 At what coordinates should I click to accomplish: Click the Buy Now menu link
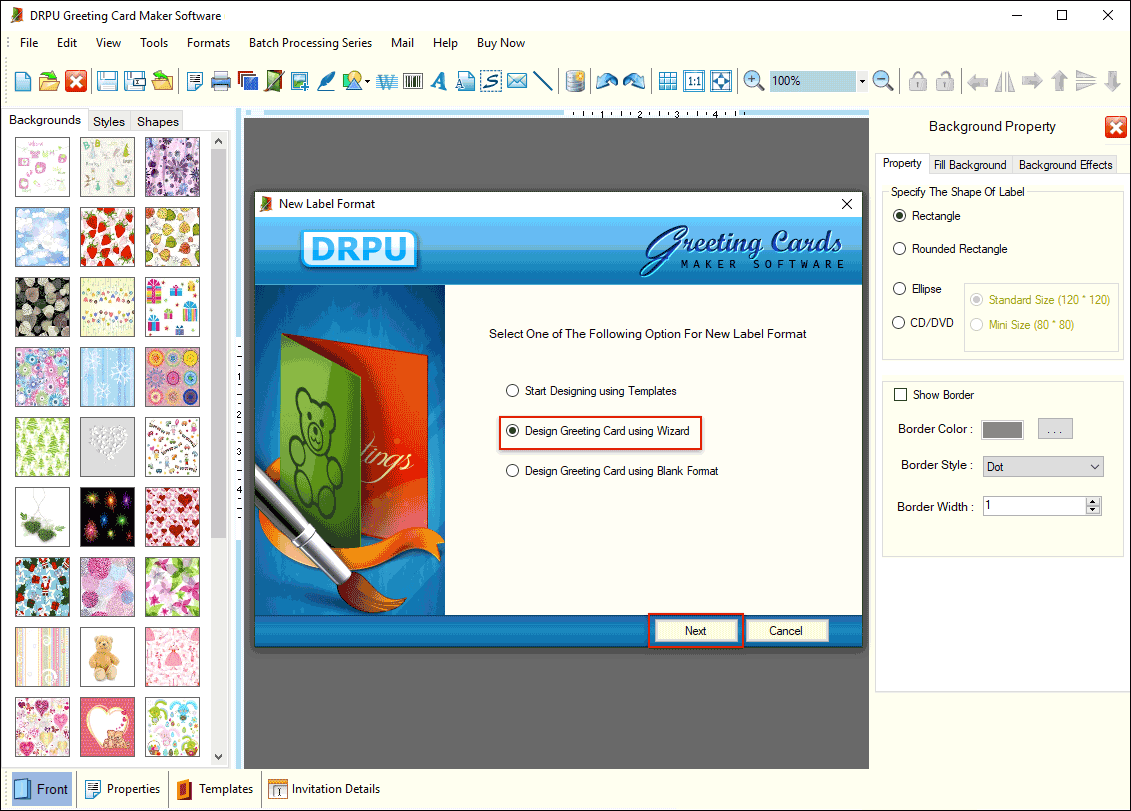tap(501, 43)
